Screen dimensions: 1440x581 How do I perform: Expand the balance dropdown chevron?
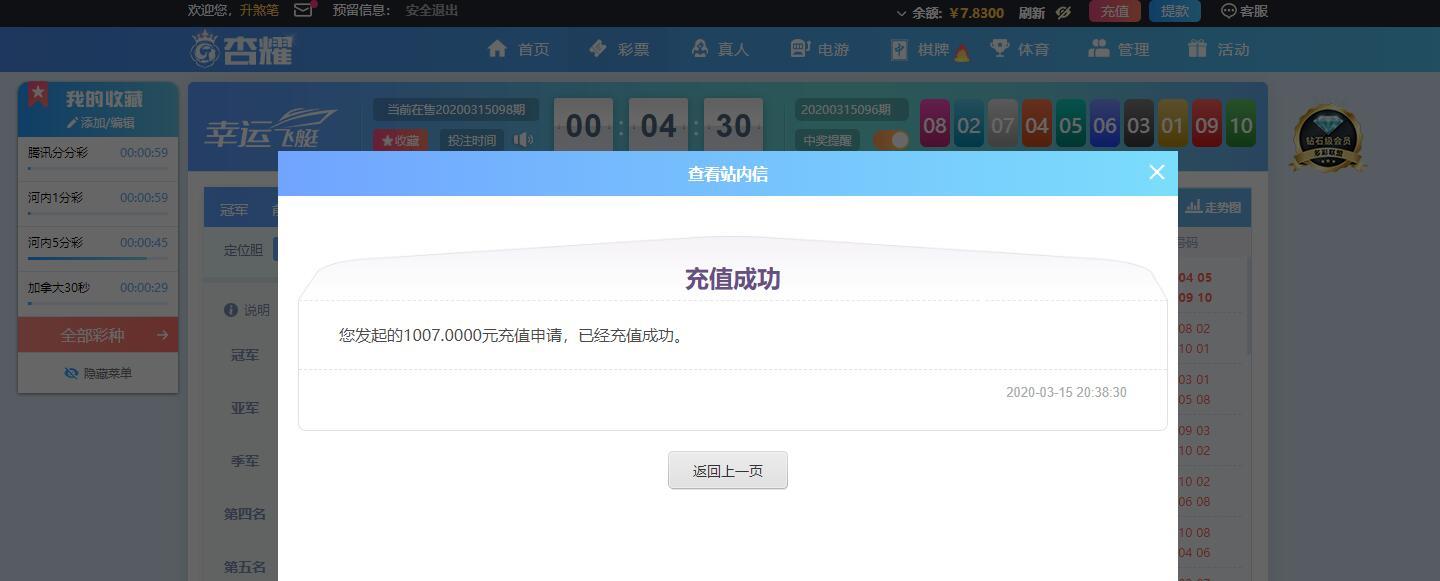[x=902, y=13]
